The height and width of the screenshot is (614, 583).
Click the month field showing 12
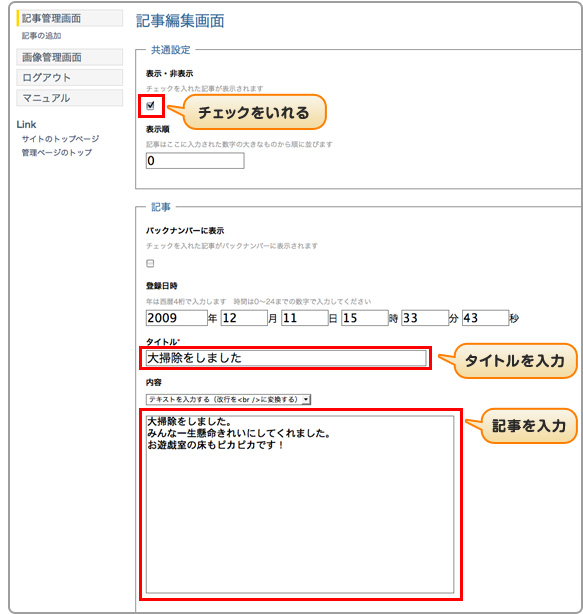click(x=244, y=318)
